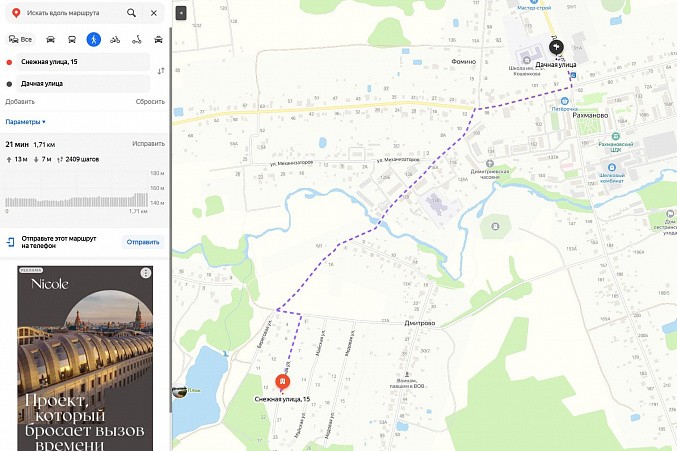
Task: Collapse the side panel with arrow button
Action: pos(181,13)
